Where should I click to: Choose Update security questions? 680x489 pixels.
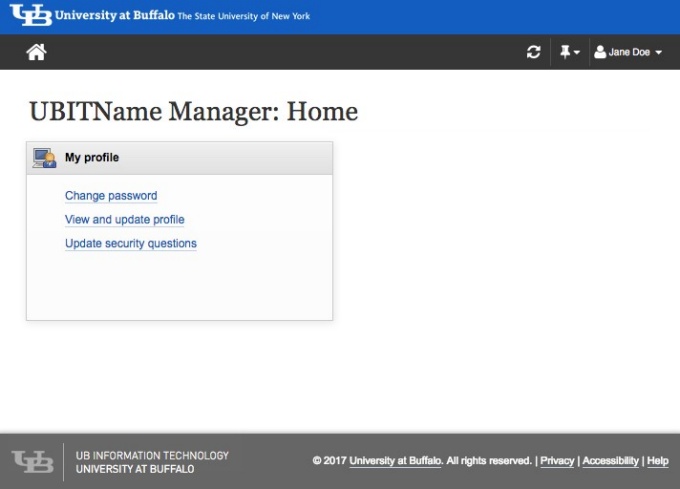click(x=131, y=244)
